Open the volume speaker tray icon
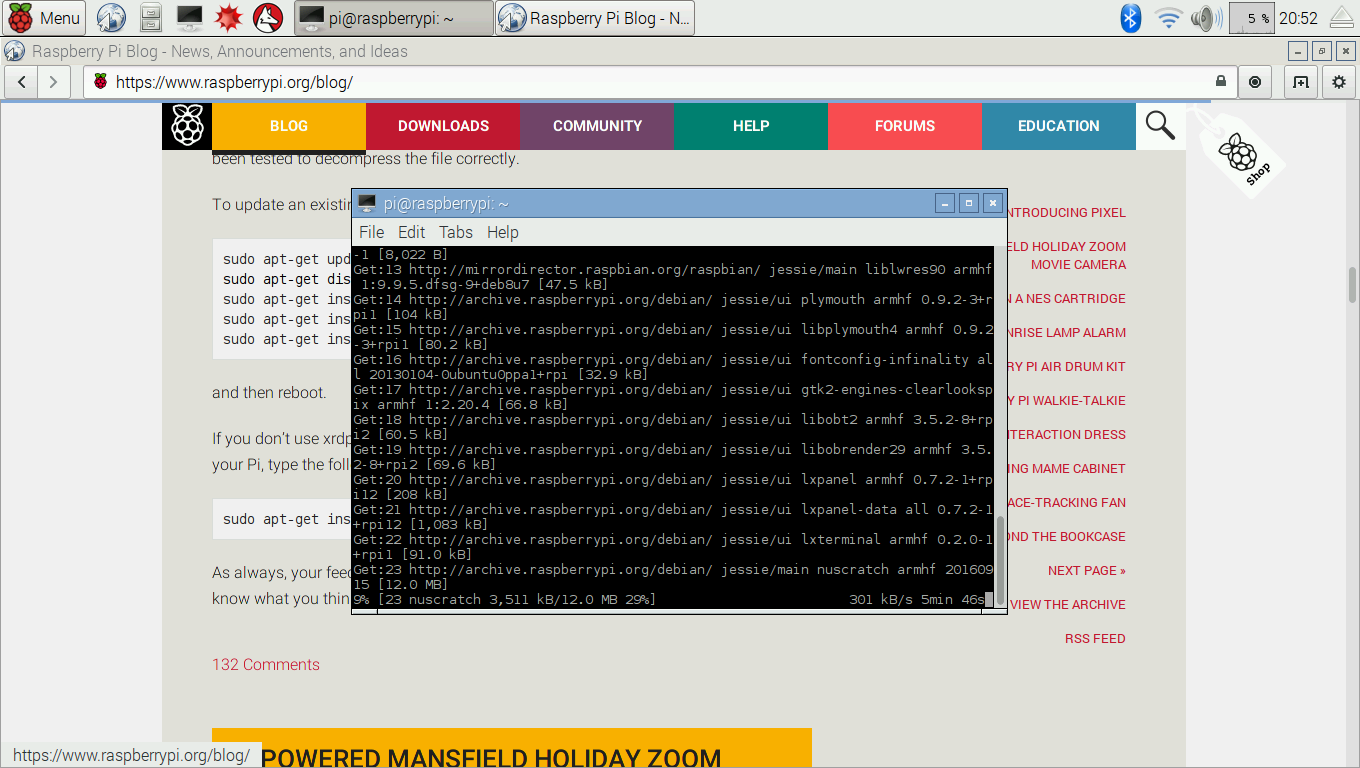The image size is (1360, 768). click(x=1206, y=17)
